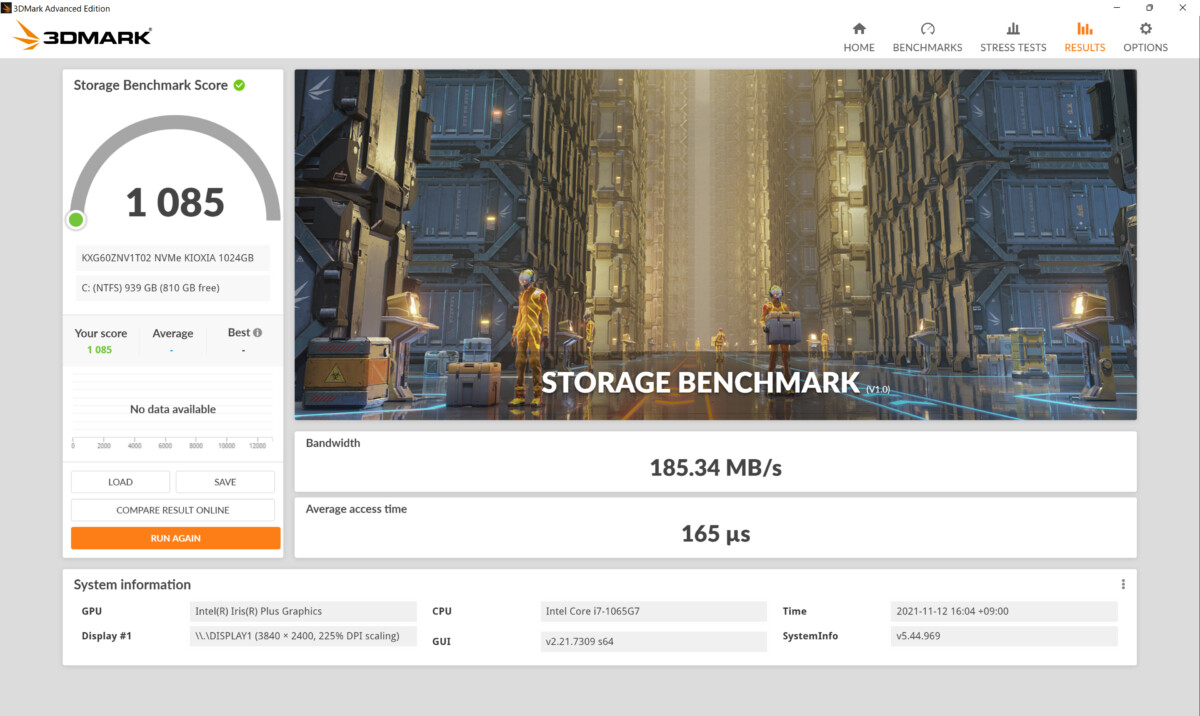Click the 3DMark logo
The height and width of the screenshot is (716, 1200).
point(82,36)
